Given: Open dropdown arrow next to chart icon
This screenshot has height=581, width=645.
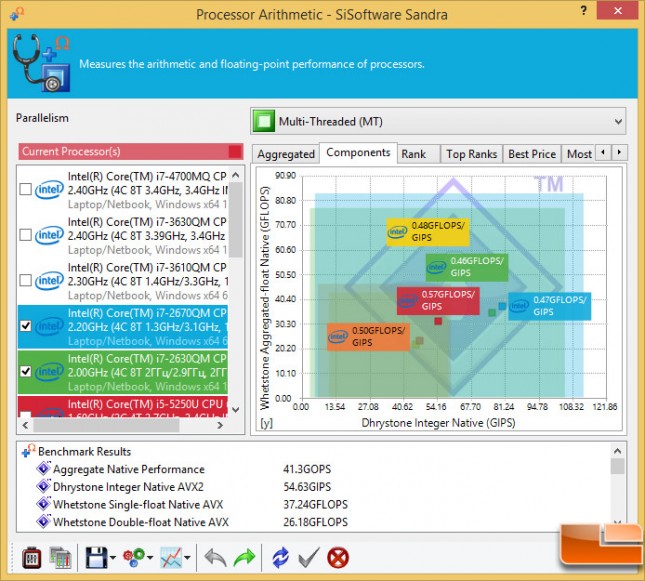Looking at the screenshot, I should click(x=188, y=558).
